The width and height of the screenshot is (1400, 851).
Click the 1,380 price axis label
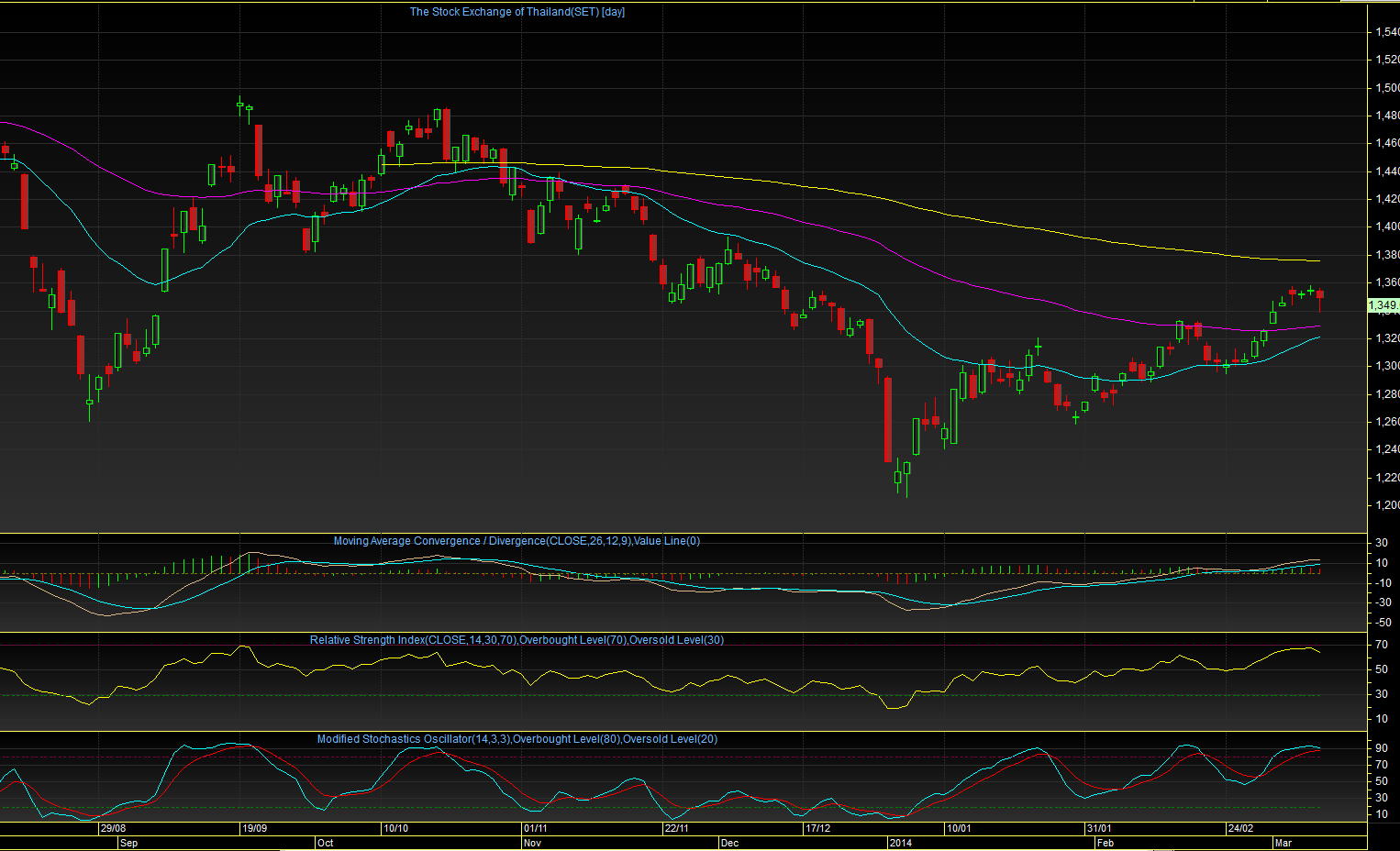tap(1386, 255)
